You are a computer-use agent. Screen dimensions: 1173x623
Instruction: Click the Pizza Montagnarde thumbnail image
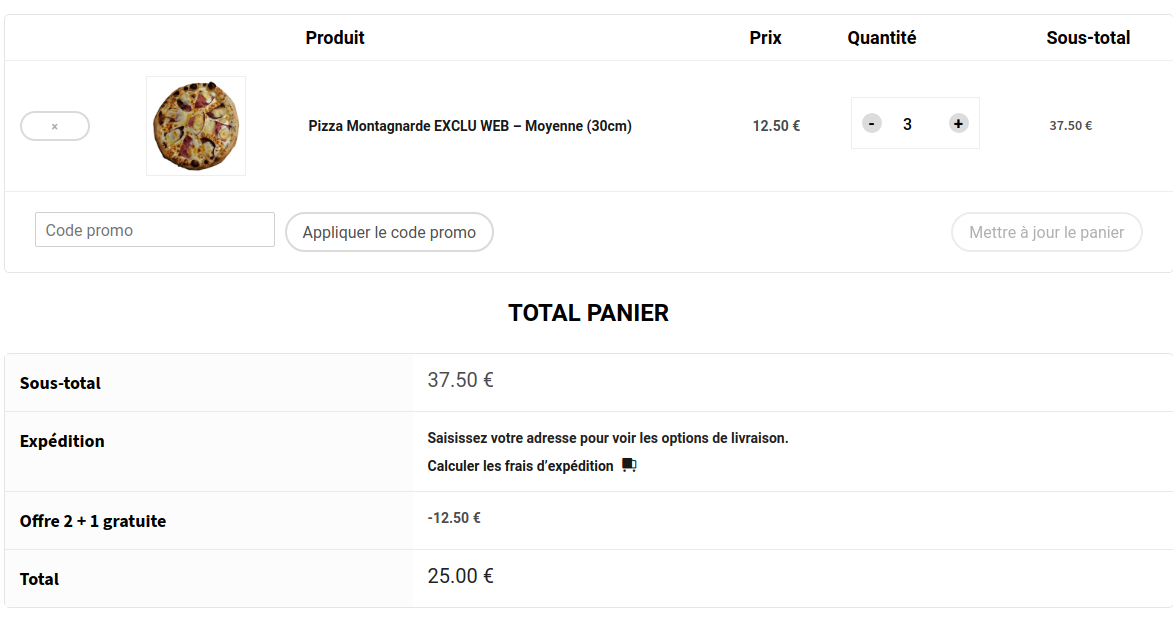tap(195, 125)
